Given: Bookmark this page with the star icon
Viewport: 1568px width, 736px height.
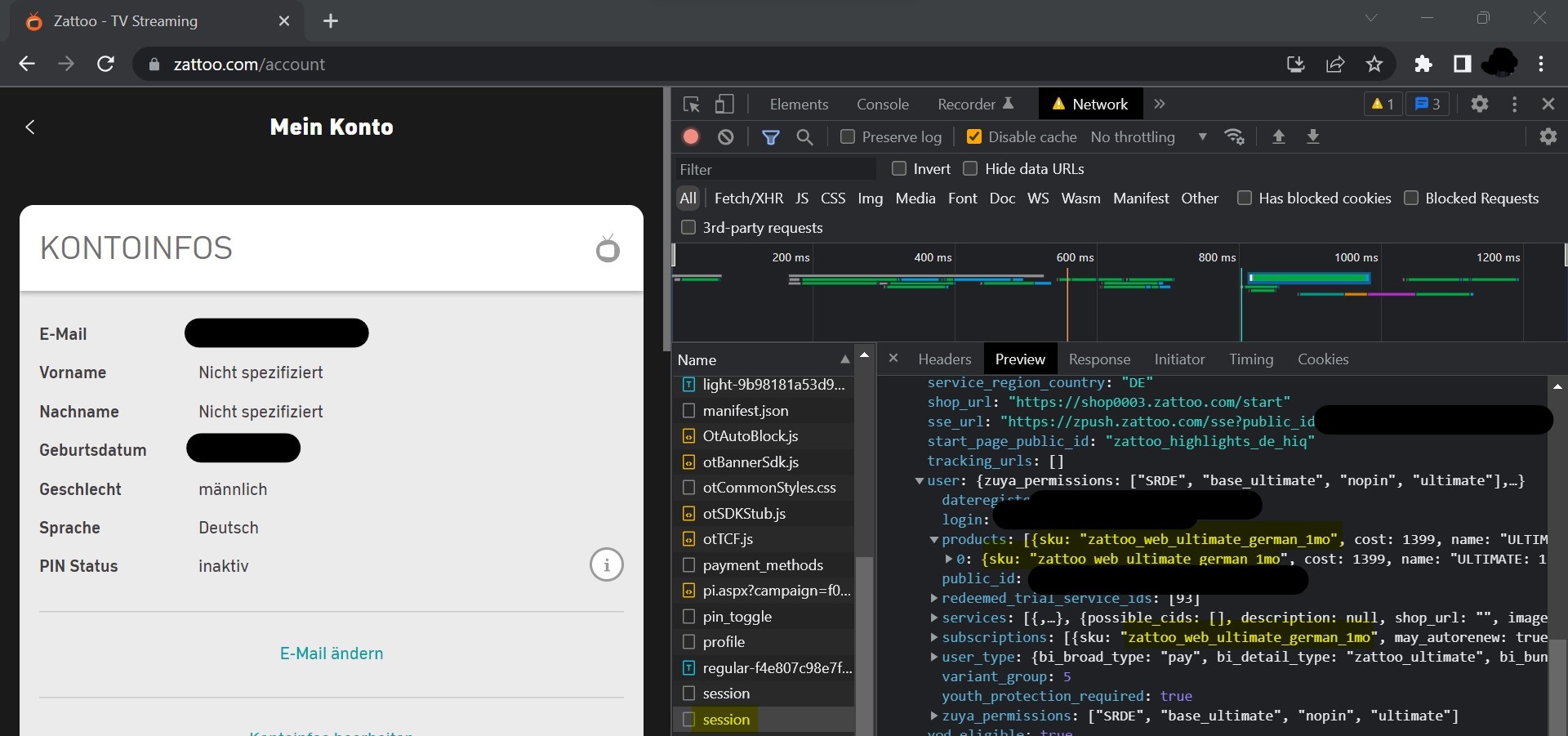Looking at the screenshot, I should click(1374, 64).
